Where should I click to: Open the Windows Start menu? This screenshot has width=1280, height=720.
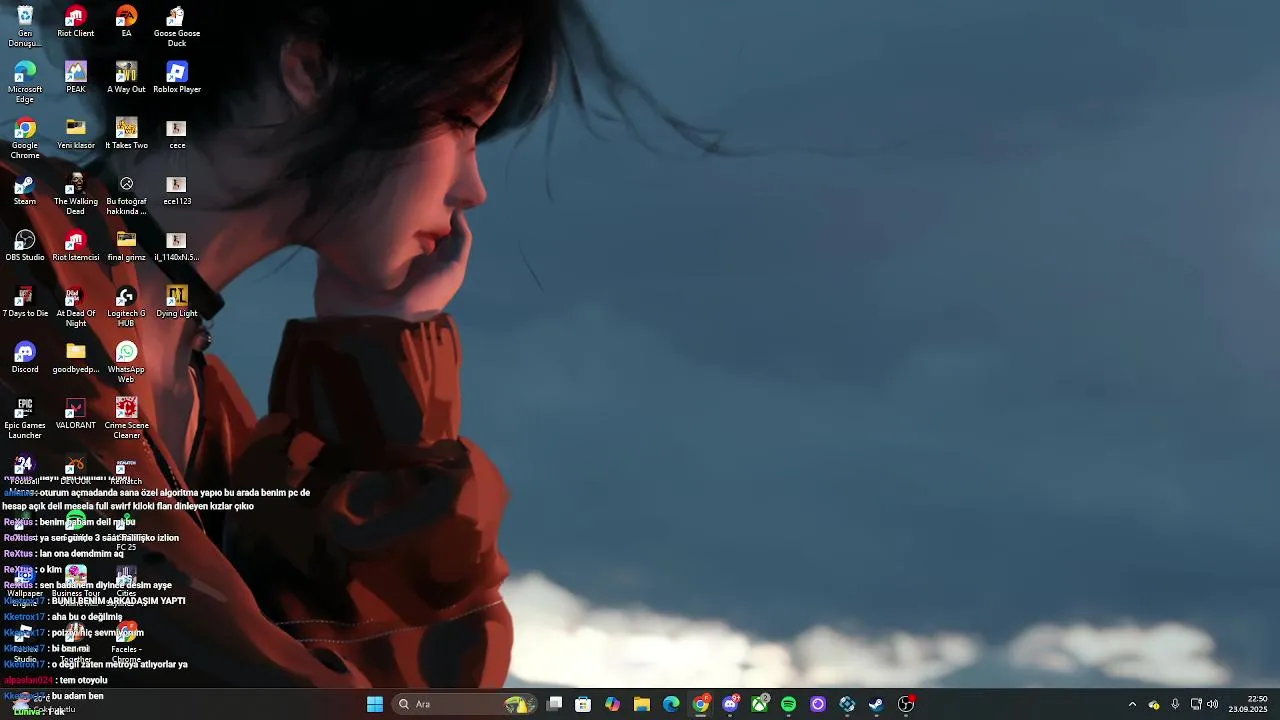click(375, 704)
